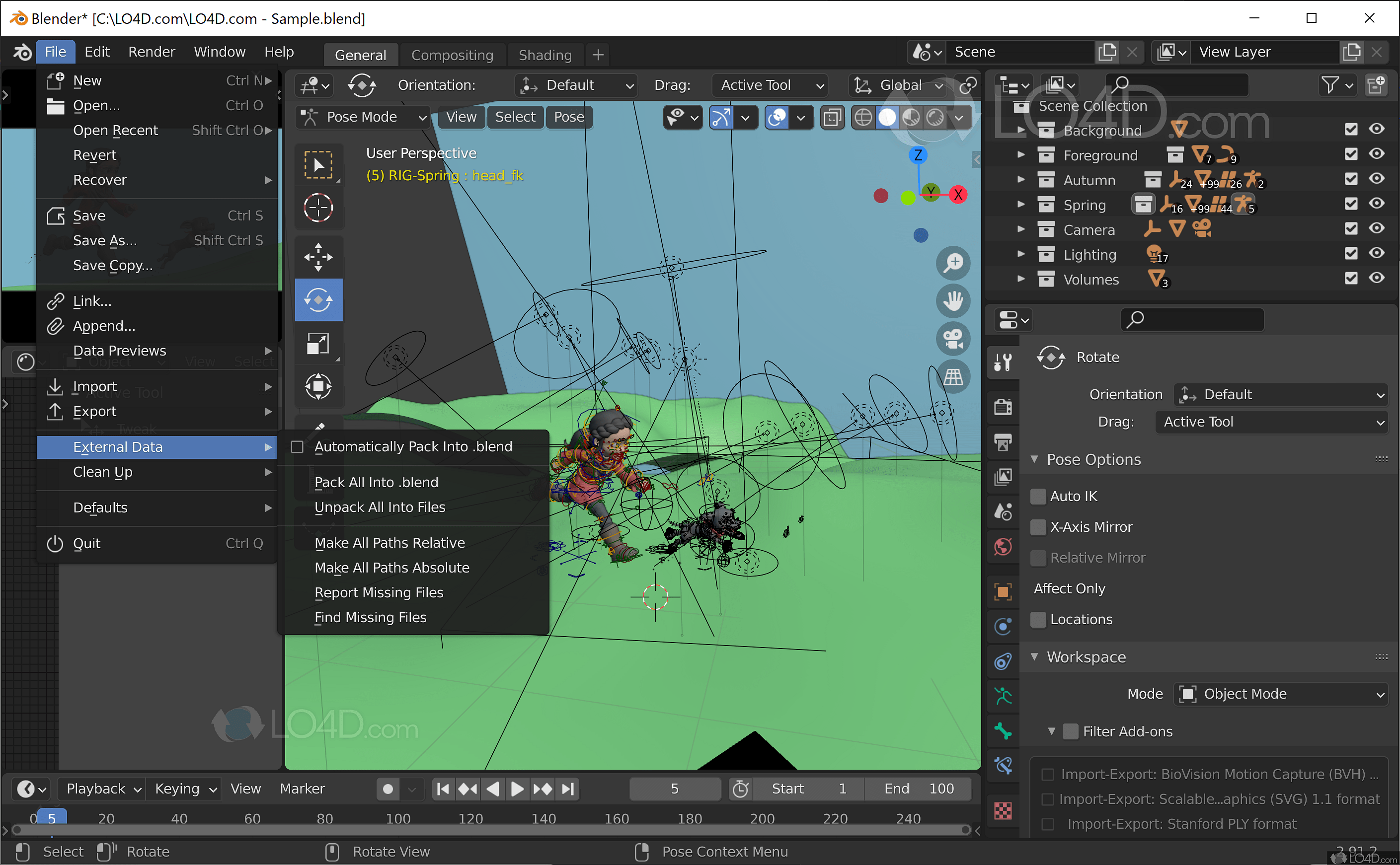Click the zoom magnifier viewport gizmo
The width and height of the screenshot is (1400, 865).
click(953, 263)
